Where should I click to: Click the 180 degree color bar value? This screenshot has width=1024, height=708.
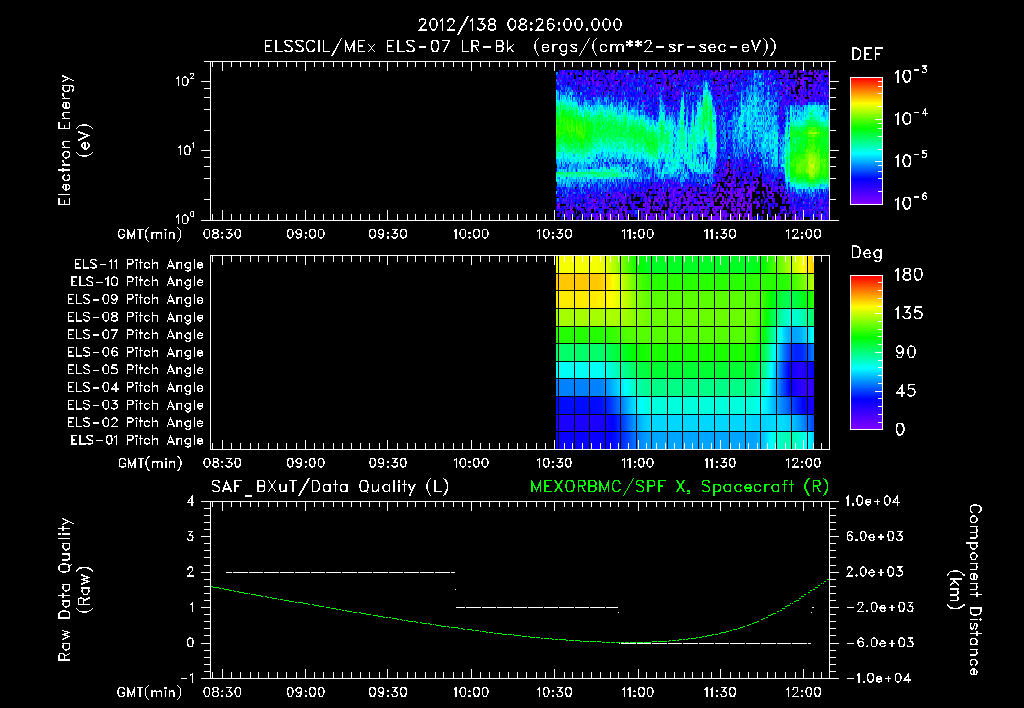(x=908, y=275)
